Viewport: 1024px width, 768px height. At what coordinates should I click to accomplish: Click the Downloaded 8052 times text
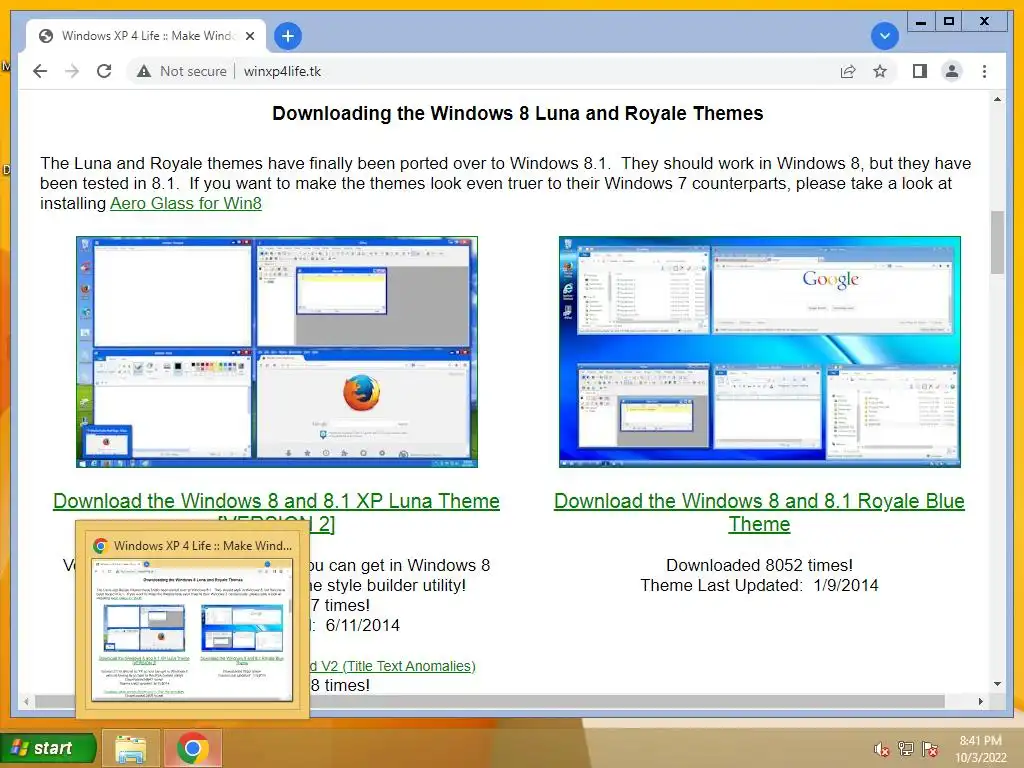click(760, 565)
